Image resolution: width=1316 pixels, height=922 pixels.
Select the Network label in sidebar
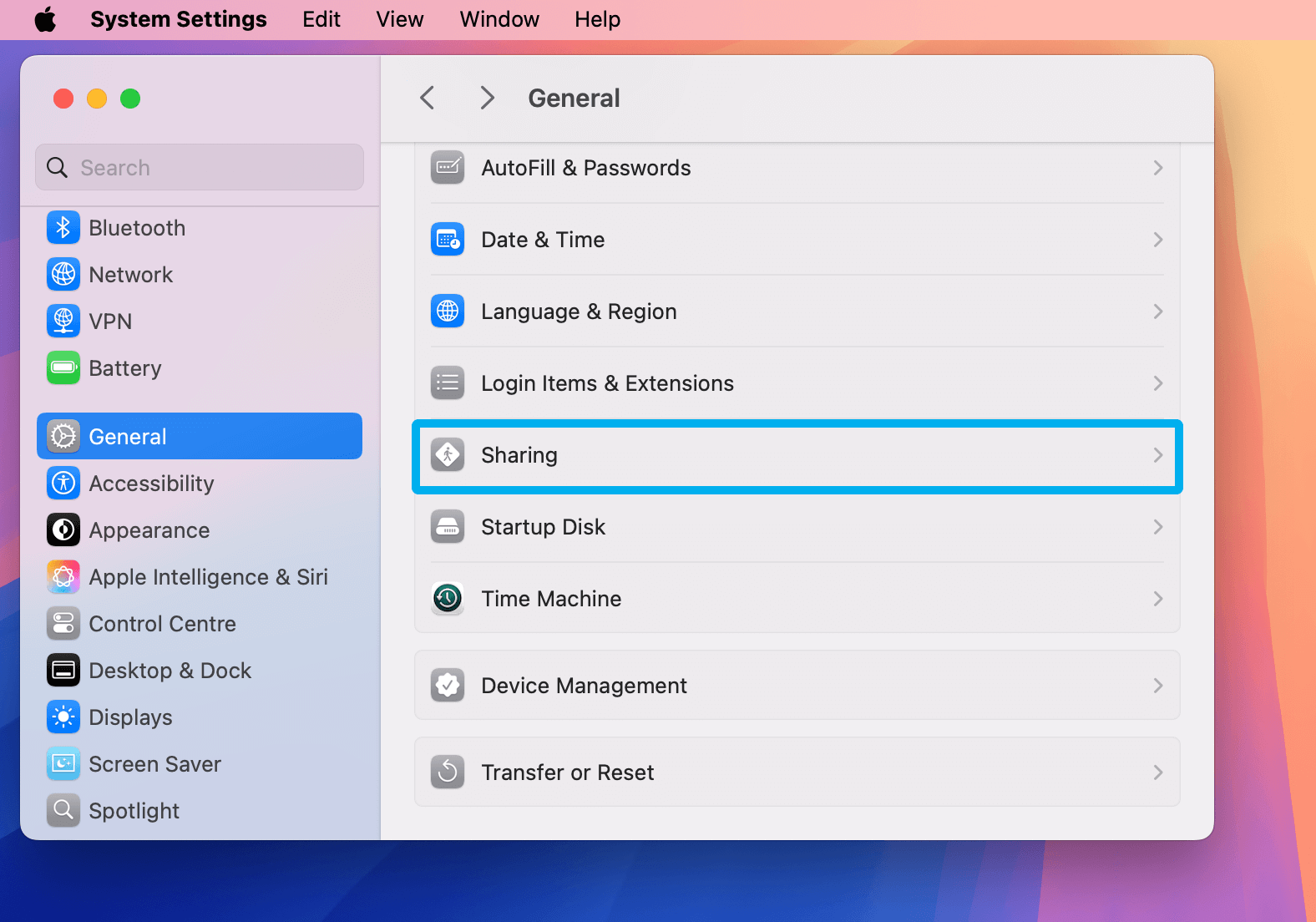[x=130, y=275]
